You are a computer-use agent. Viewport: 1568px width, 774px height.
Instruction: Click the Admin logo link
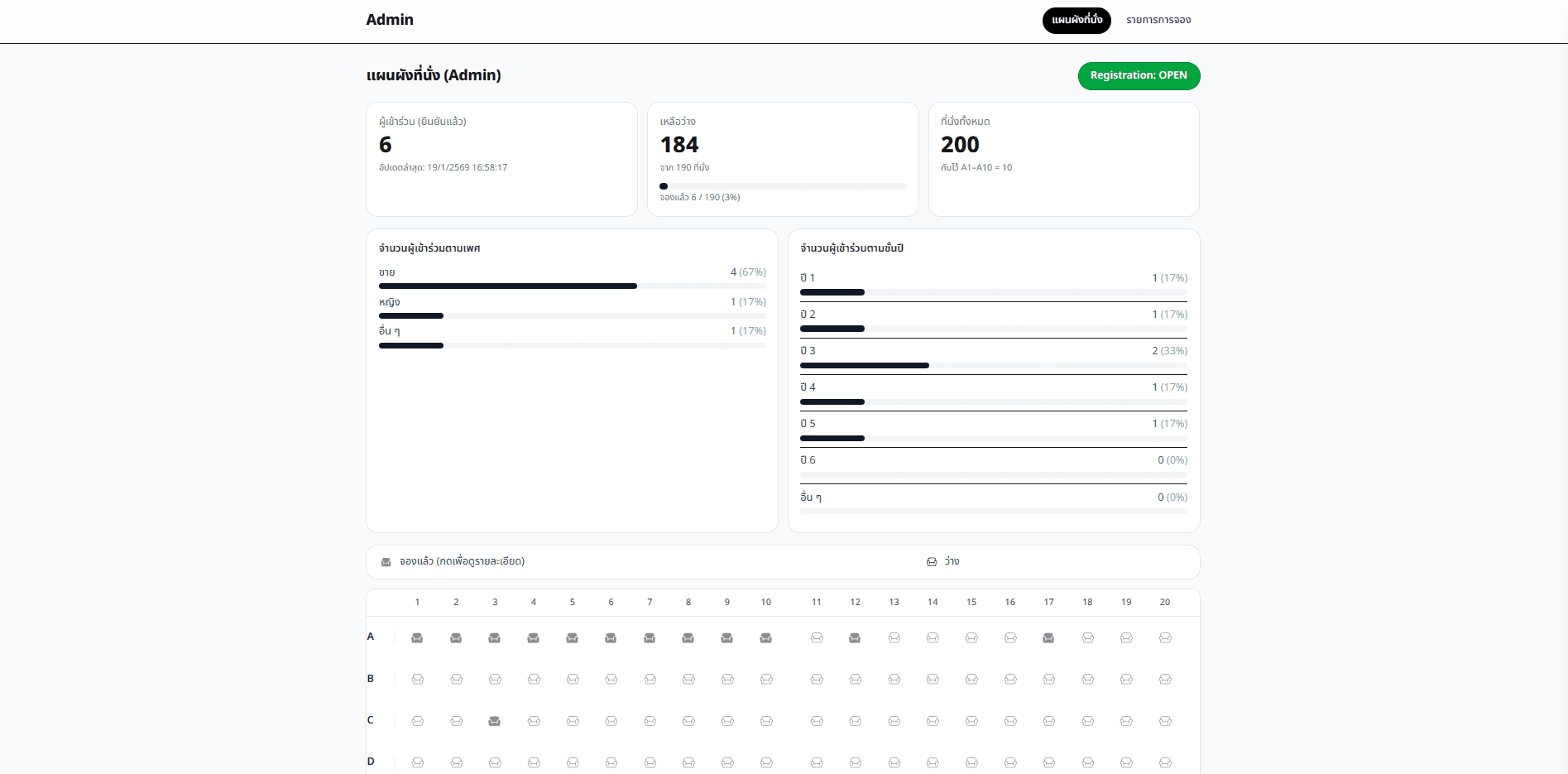390,20
